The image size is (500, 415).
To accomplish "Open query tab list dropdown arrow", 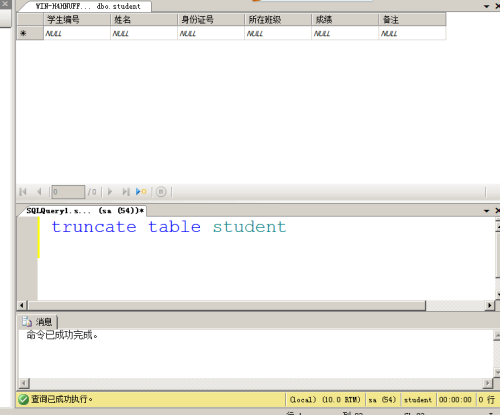I will click(486, 211).
